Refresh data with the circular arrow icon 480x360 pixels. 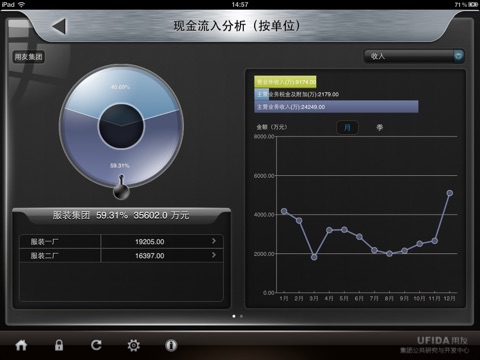[x=96, y=345]
